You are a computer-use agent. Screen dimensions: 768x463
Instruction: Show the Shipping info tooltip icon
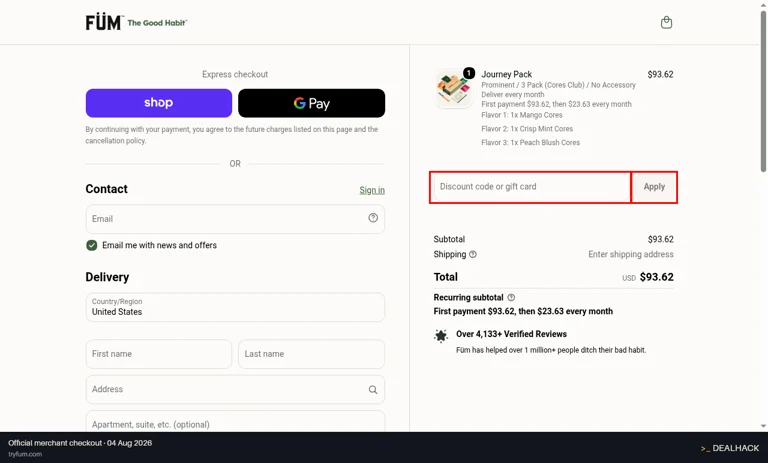click(473, 254)
